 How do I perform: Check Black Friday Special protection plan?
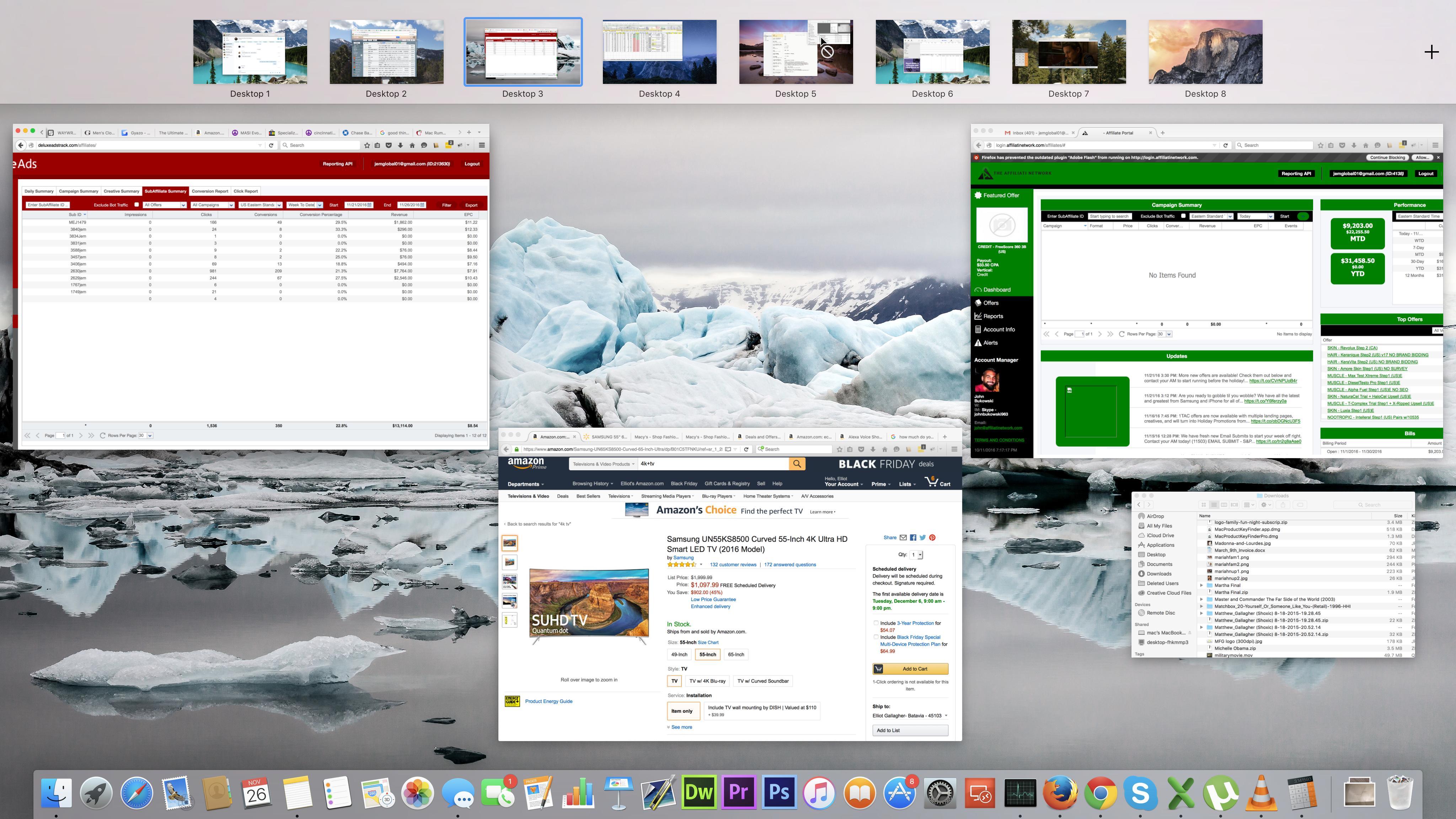[876, 637]
